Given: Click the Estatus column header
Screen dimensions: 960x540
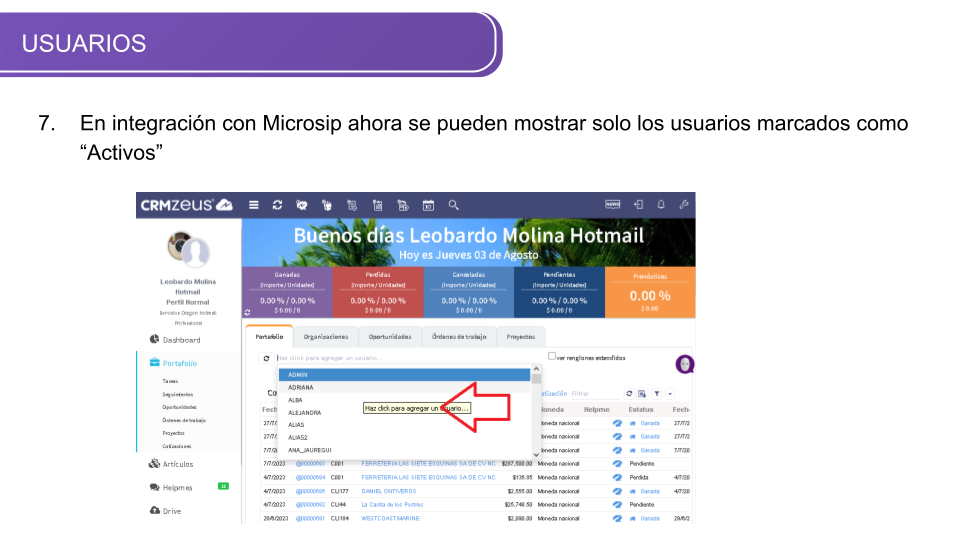Looking at the screenshot, I should coord(640,410).
